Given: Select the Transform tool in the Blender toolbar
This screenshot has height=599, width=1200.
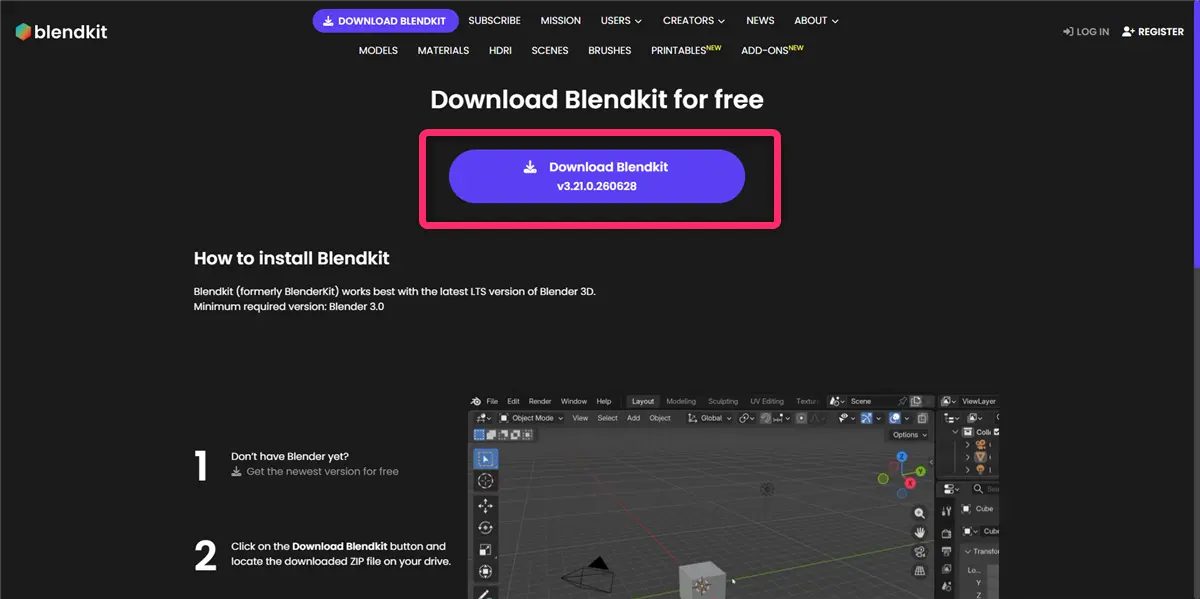Looking at the screenshot, I should pos(486,571).
